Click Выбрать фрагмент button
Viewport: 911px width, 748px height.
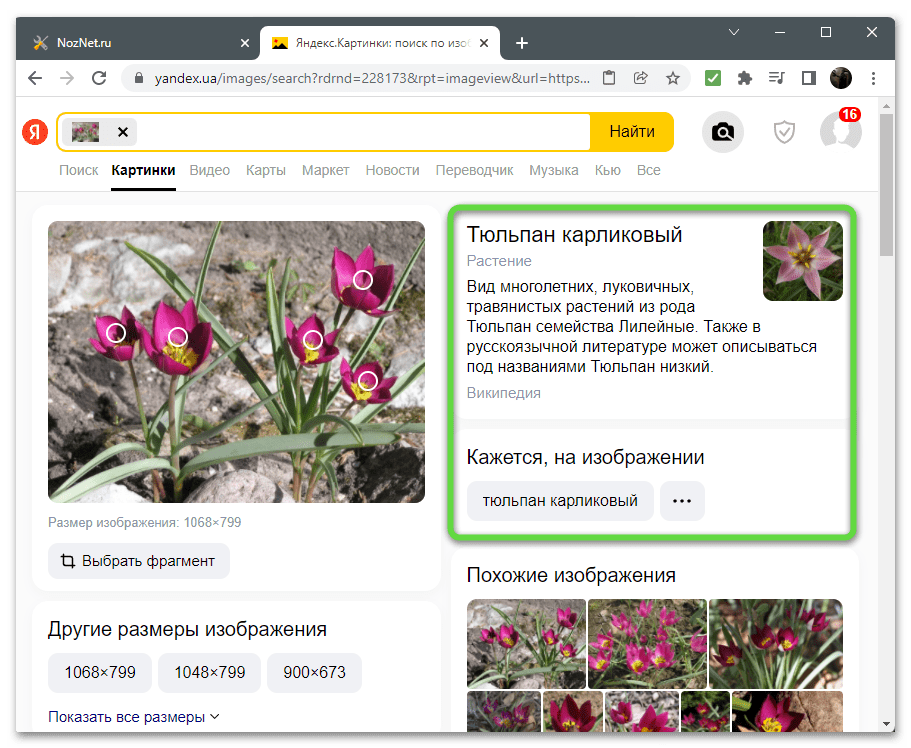pyautogui.click(x=139, y=561)
